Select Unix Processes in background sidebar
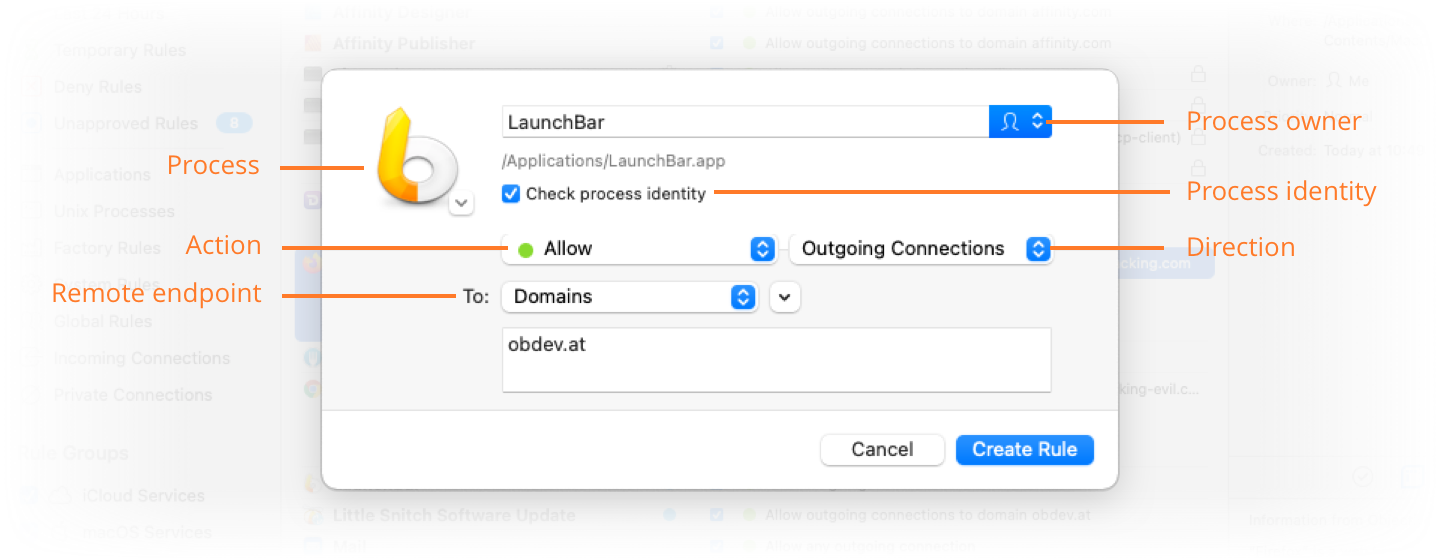The height and width of the screenshot is (560, 1440). pos(114,212)
